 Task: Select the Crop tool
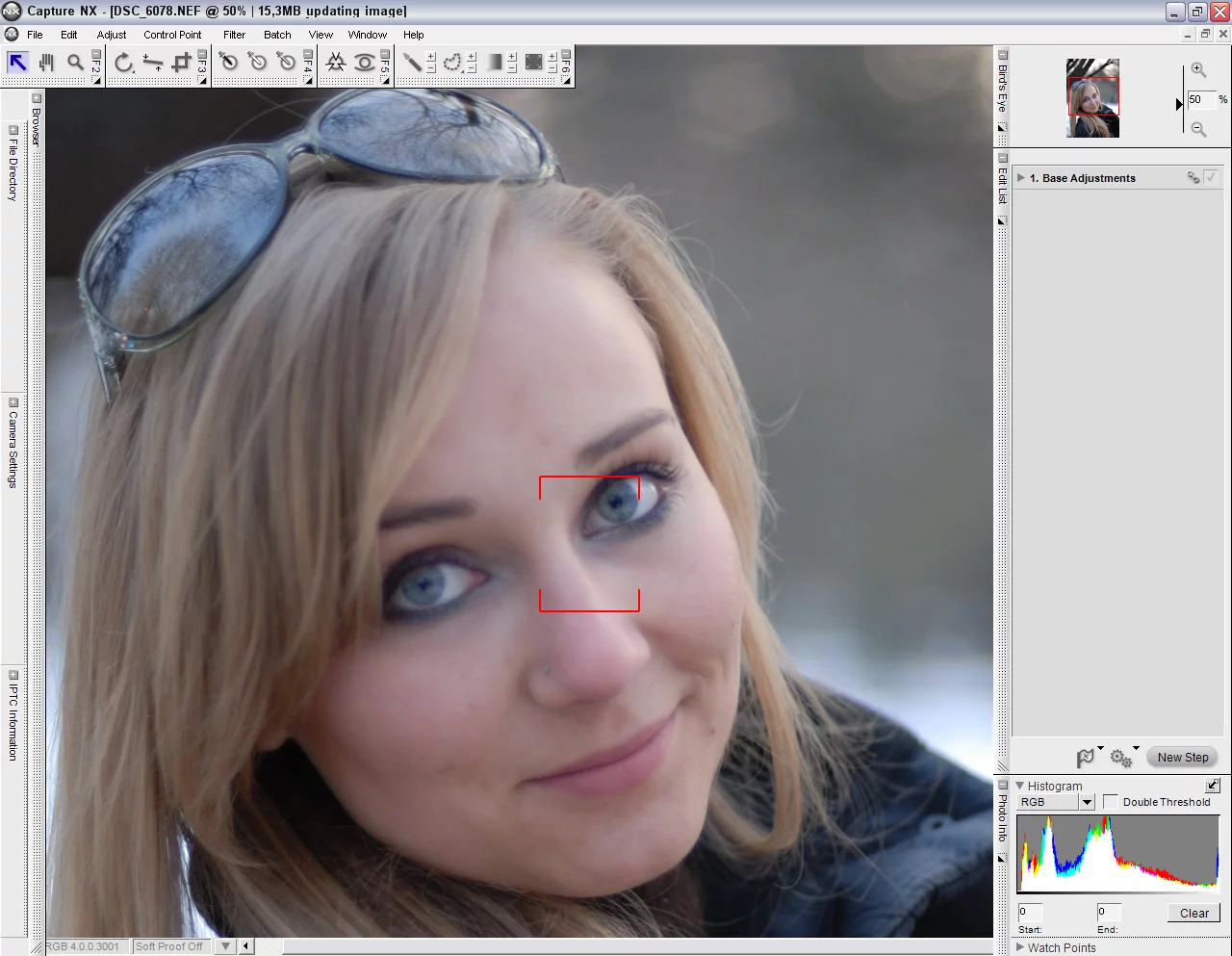tap(181, 61)
